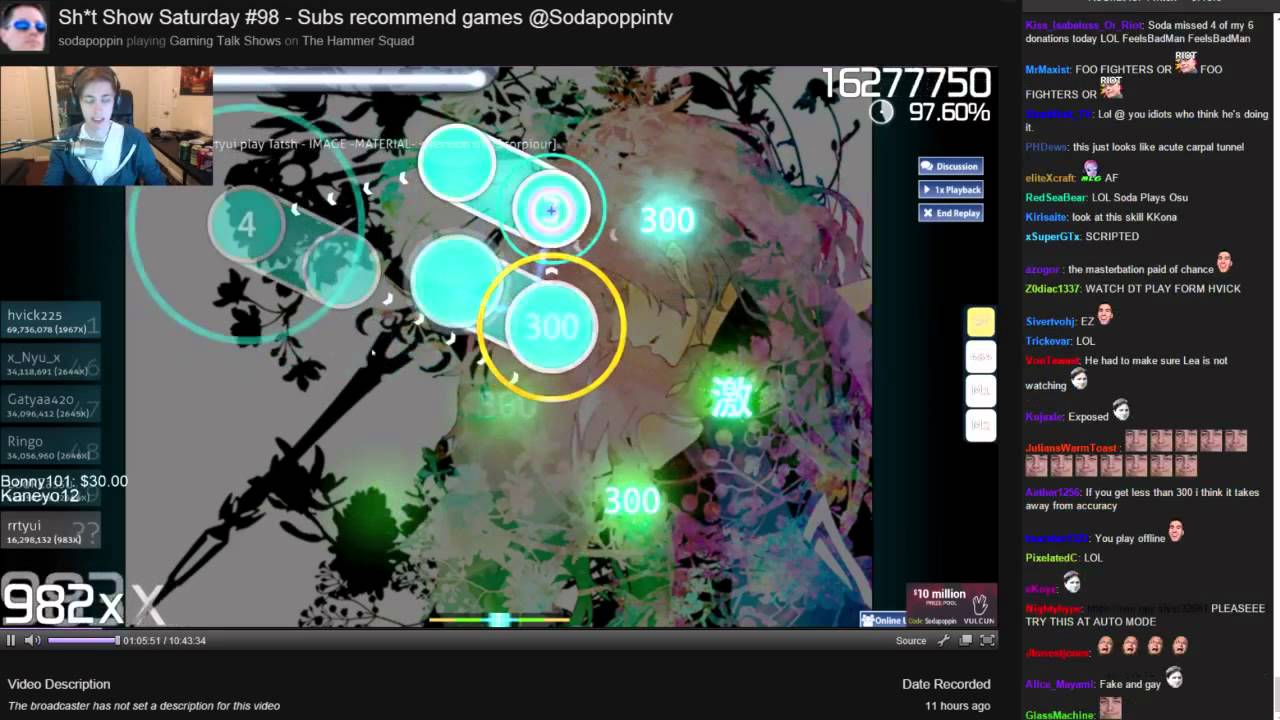
Task: Open the Source quality dropdown
Action: coord(911,641)
